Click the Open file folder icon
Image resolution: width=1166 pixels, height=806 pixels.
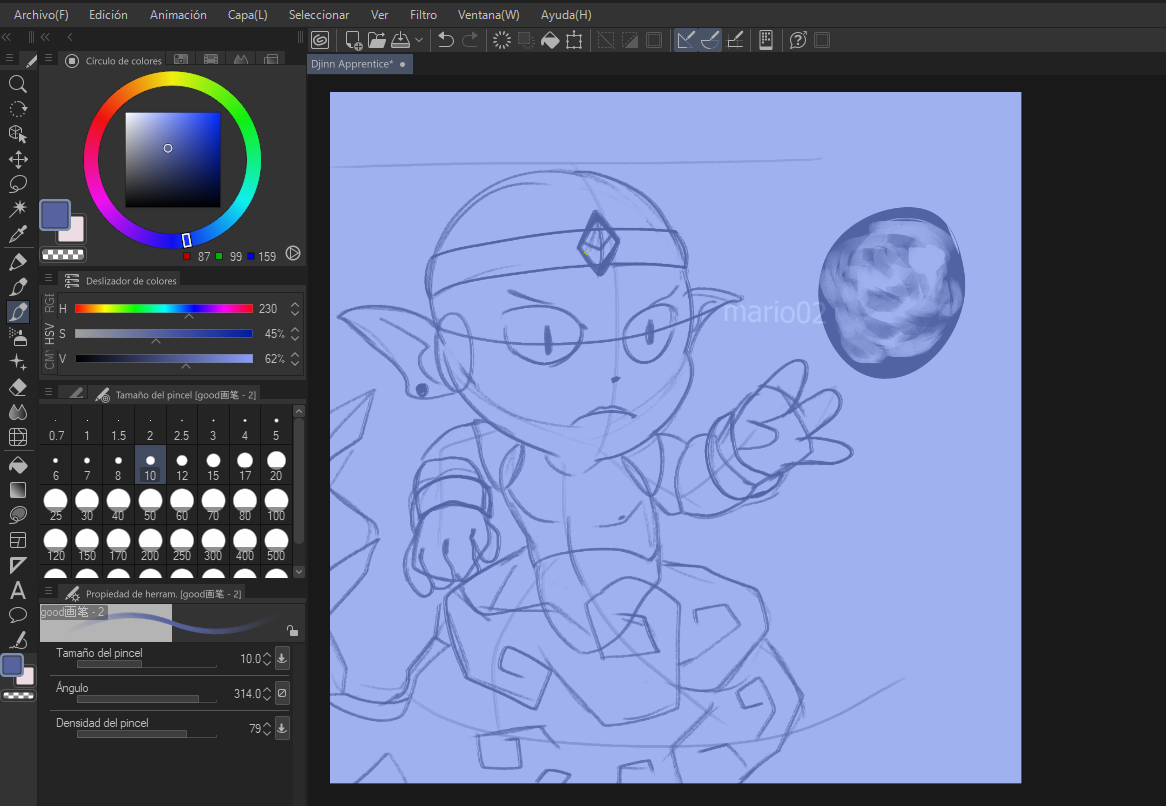point(376,40)
